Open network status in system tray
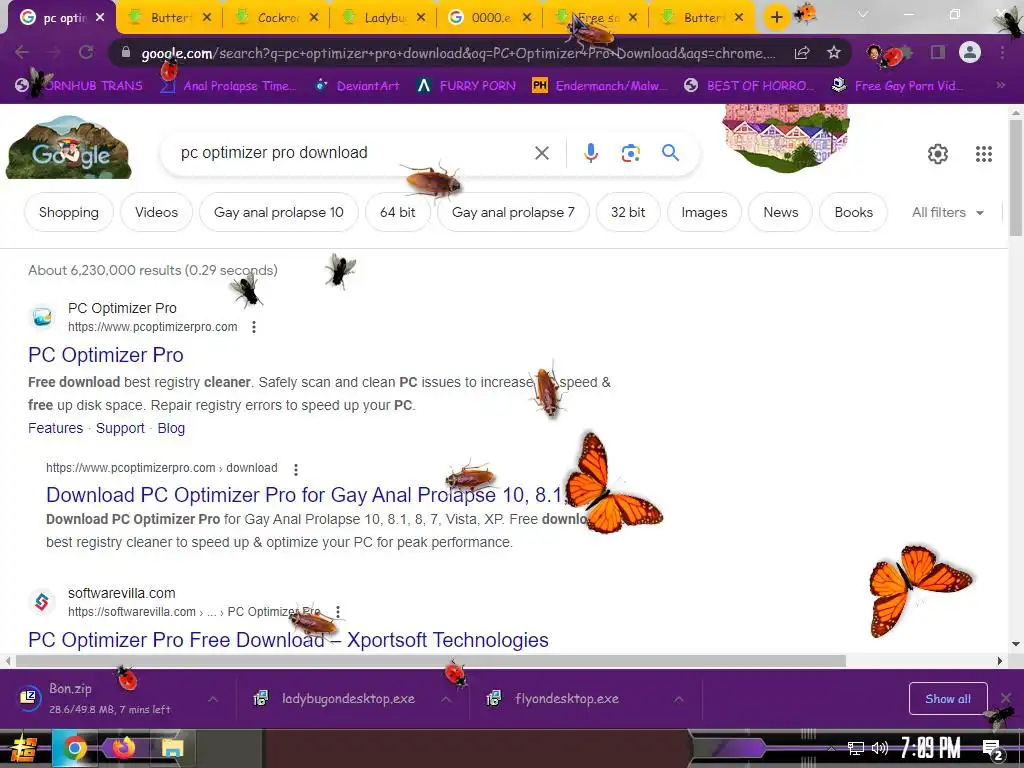 click(x=856, y=748)
